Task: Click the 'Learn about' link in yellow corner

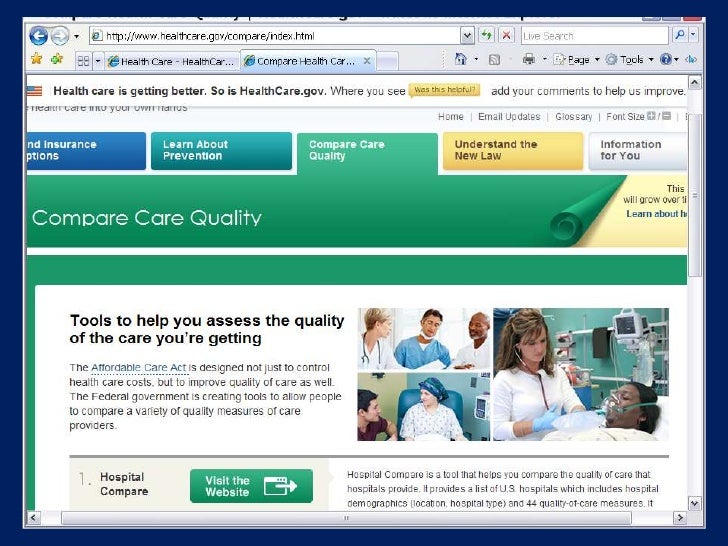Action: pos(656,214)
